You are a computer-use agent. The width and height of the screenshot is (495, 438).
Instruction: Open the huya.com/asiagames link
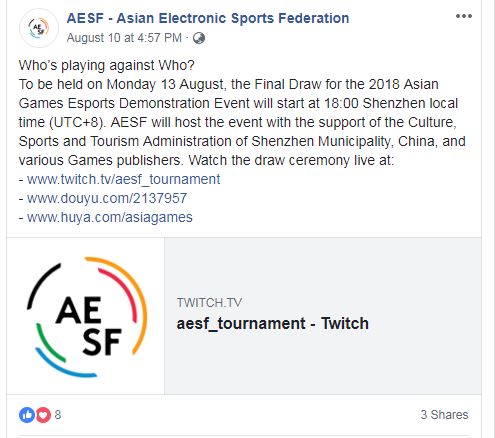point(110,217)
